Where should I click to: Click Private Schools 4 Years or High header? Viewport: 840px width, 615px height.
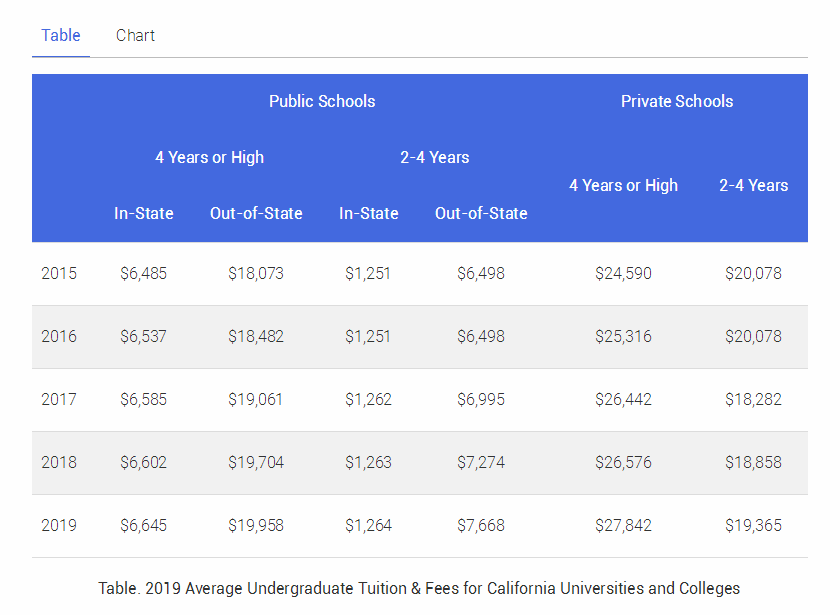tap(623, 185)
